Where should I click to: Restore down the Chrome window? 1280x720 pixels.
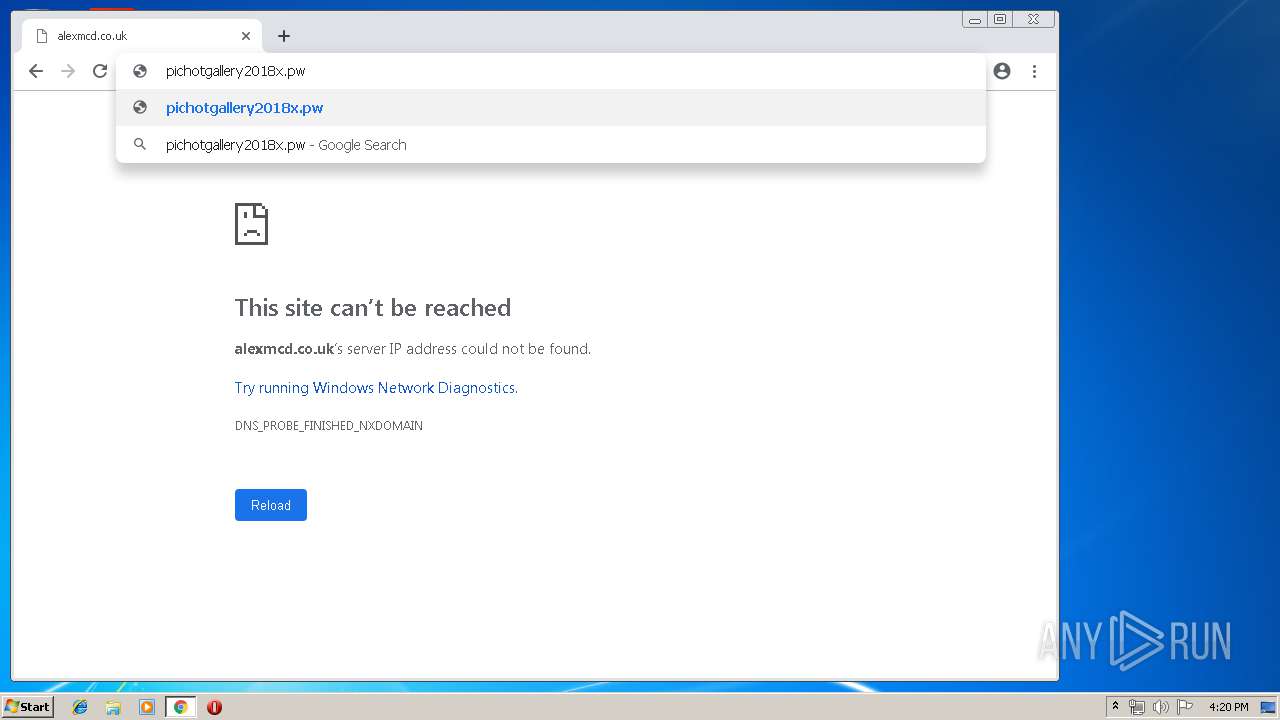point(1000,19)
